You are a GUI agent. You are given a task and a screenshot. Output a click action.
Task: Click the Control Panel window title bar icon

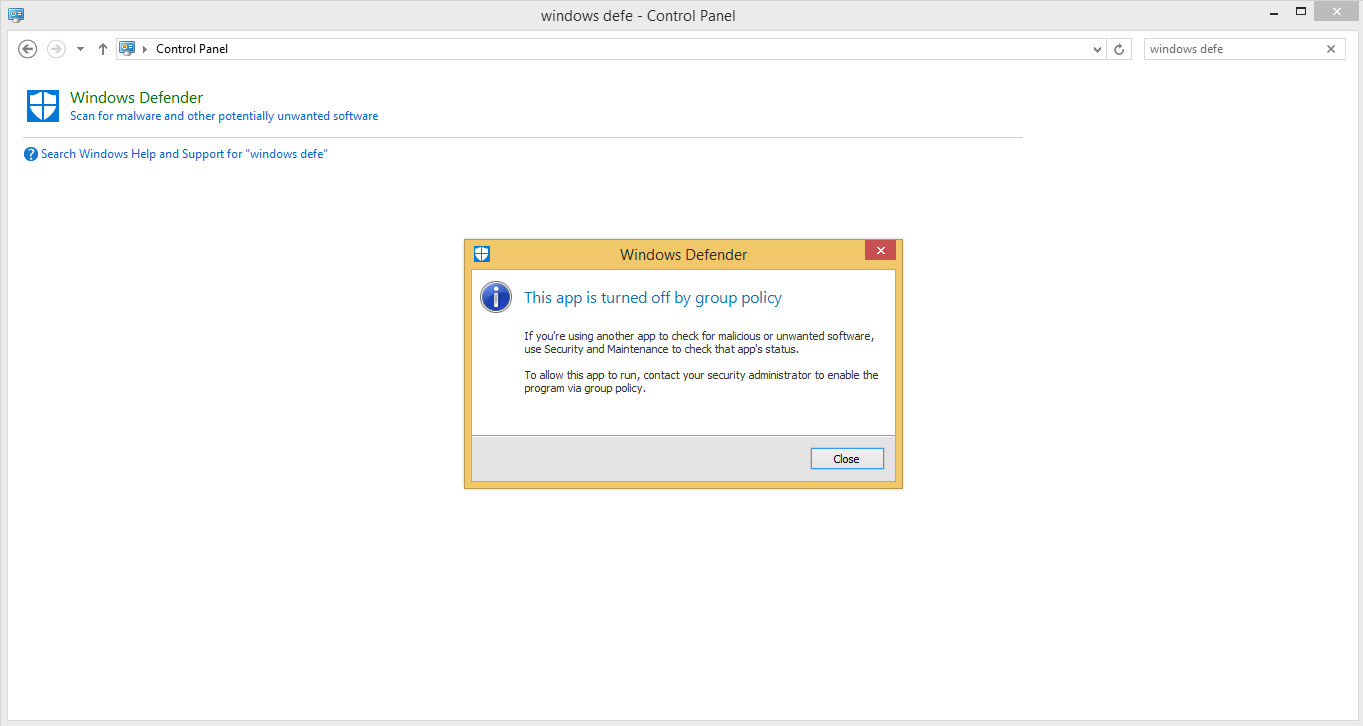16,15
